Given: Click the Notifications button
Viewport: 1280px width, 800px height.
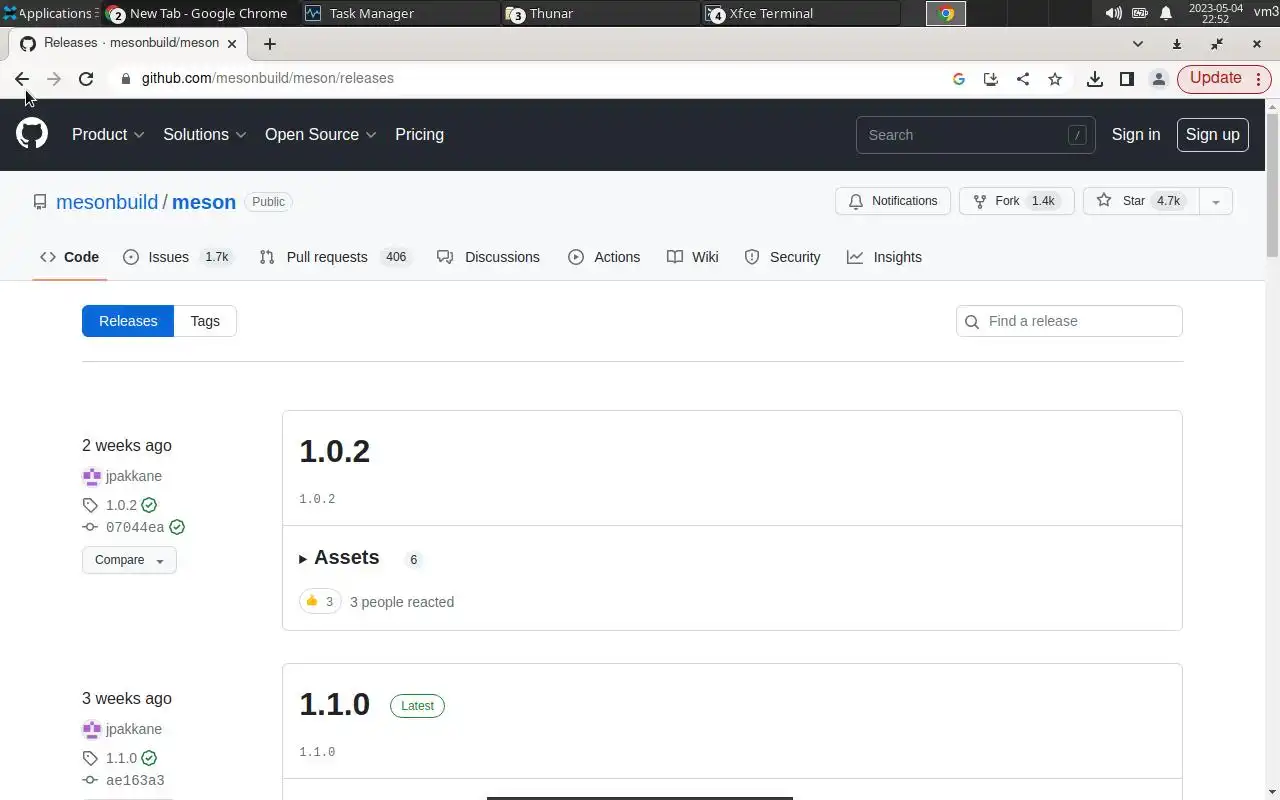Looking at the screenshot, I should (x=893, y=201).
